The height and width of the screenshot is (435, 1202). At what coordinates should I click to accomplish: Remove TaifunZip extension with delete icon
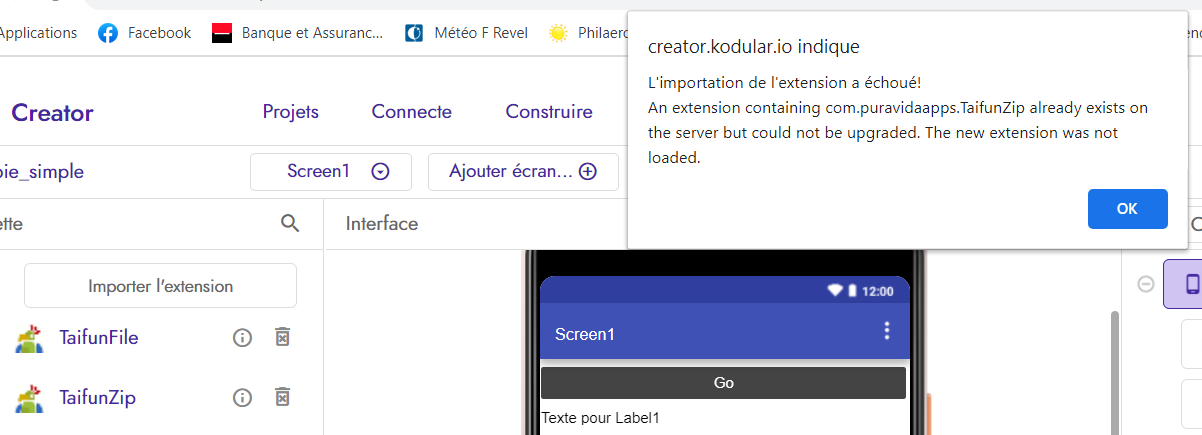282,398
